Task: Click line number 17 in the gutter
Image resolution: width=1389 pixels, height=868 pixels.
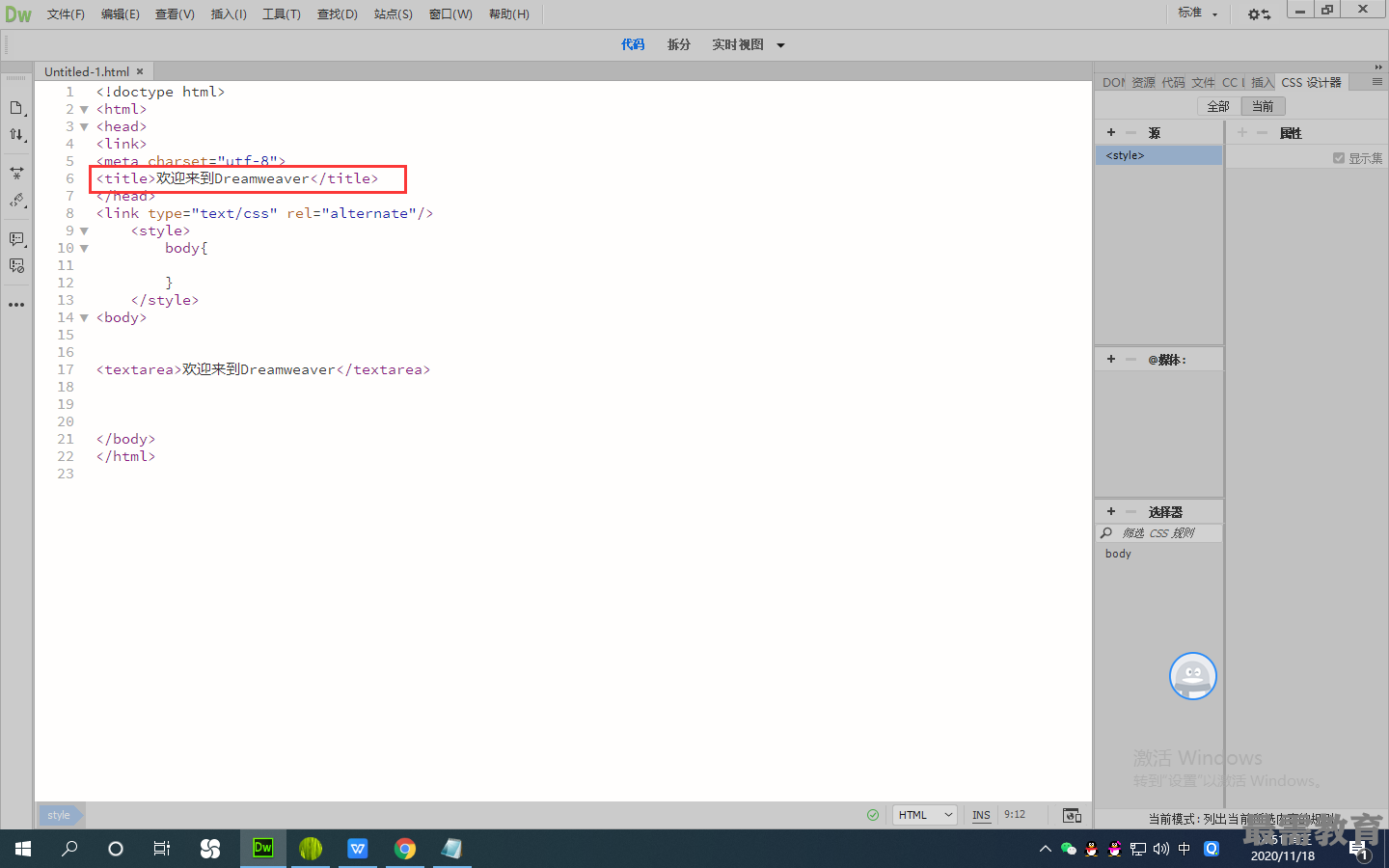Action: 66,370
